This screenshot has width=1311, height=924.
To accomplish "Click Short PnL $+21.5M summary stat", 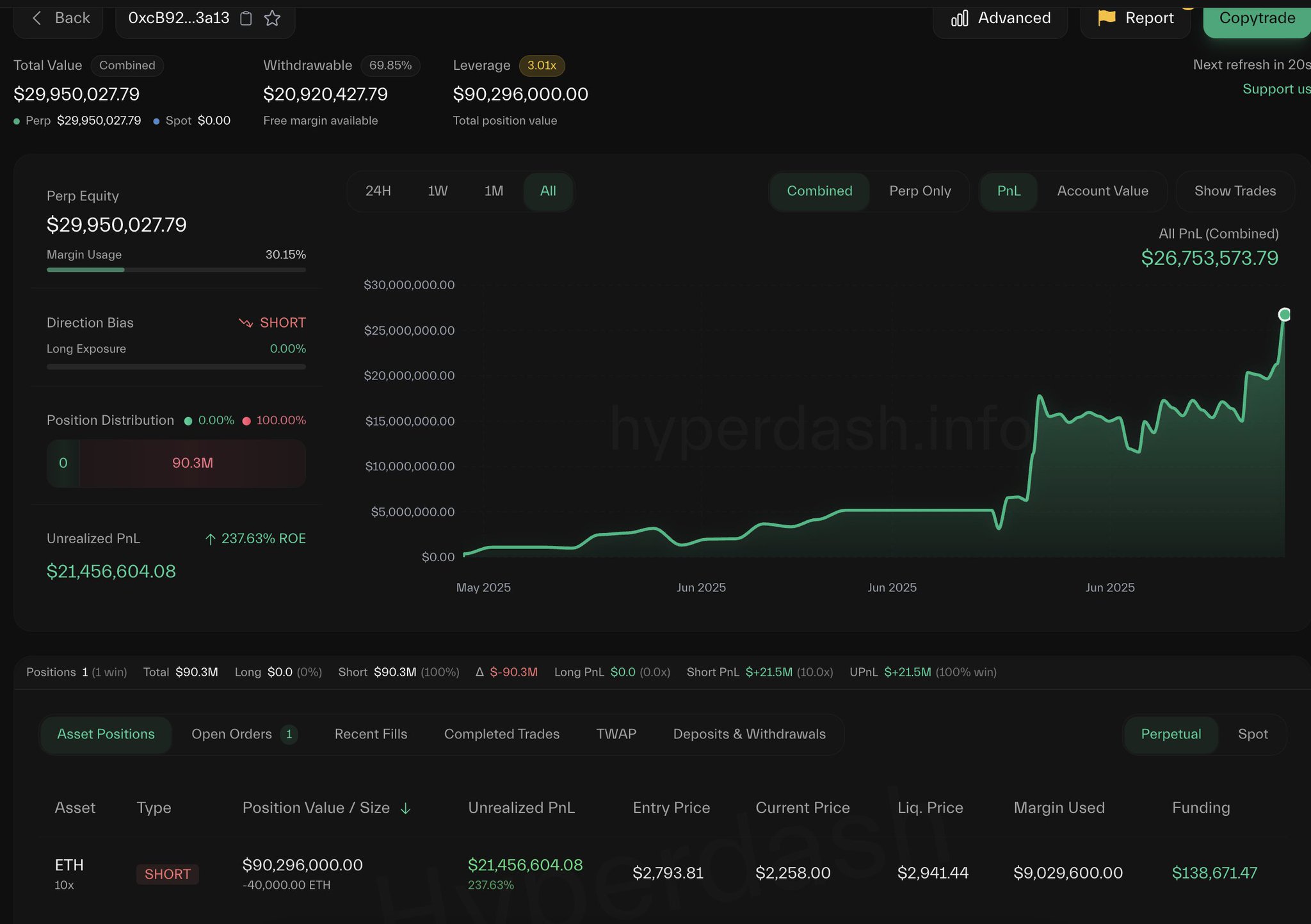I will coord(760,672).
